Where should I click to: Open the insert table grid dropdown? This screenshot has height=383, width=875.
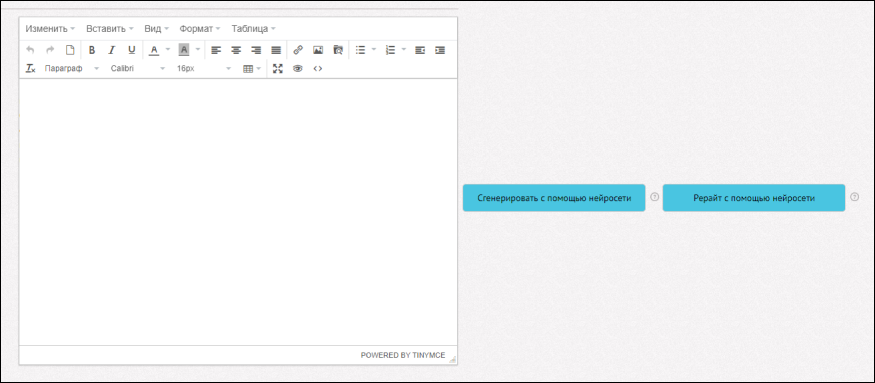(x=252, y=69)
